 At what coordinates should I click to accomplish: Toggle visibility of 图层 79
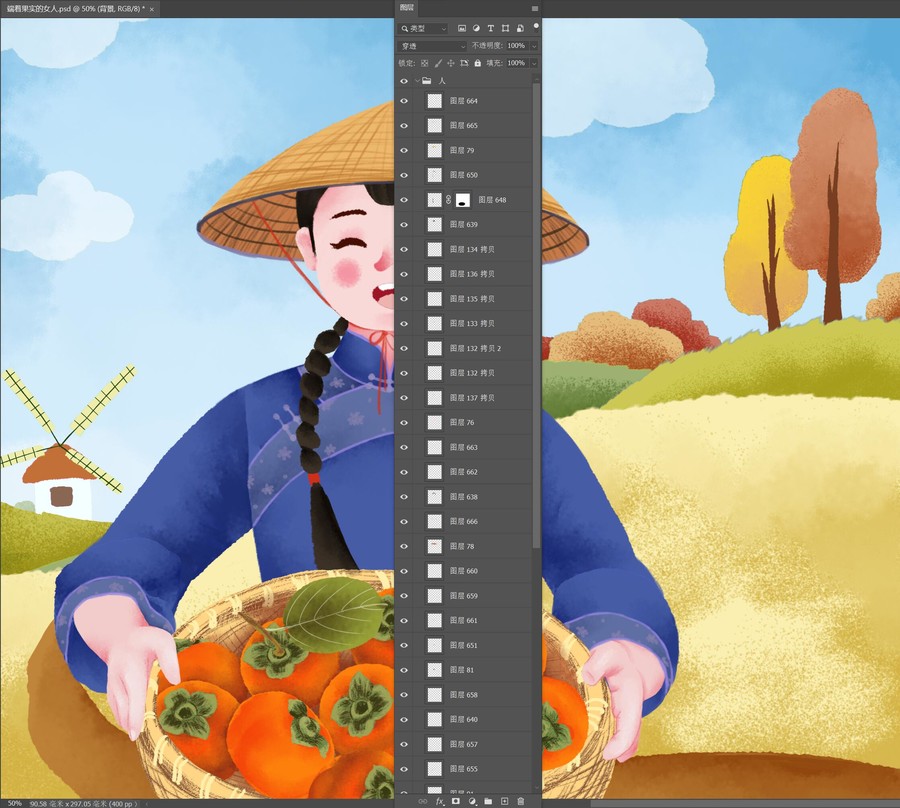[x=404, y=150]
